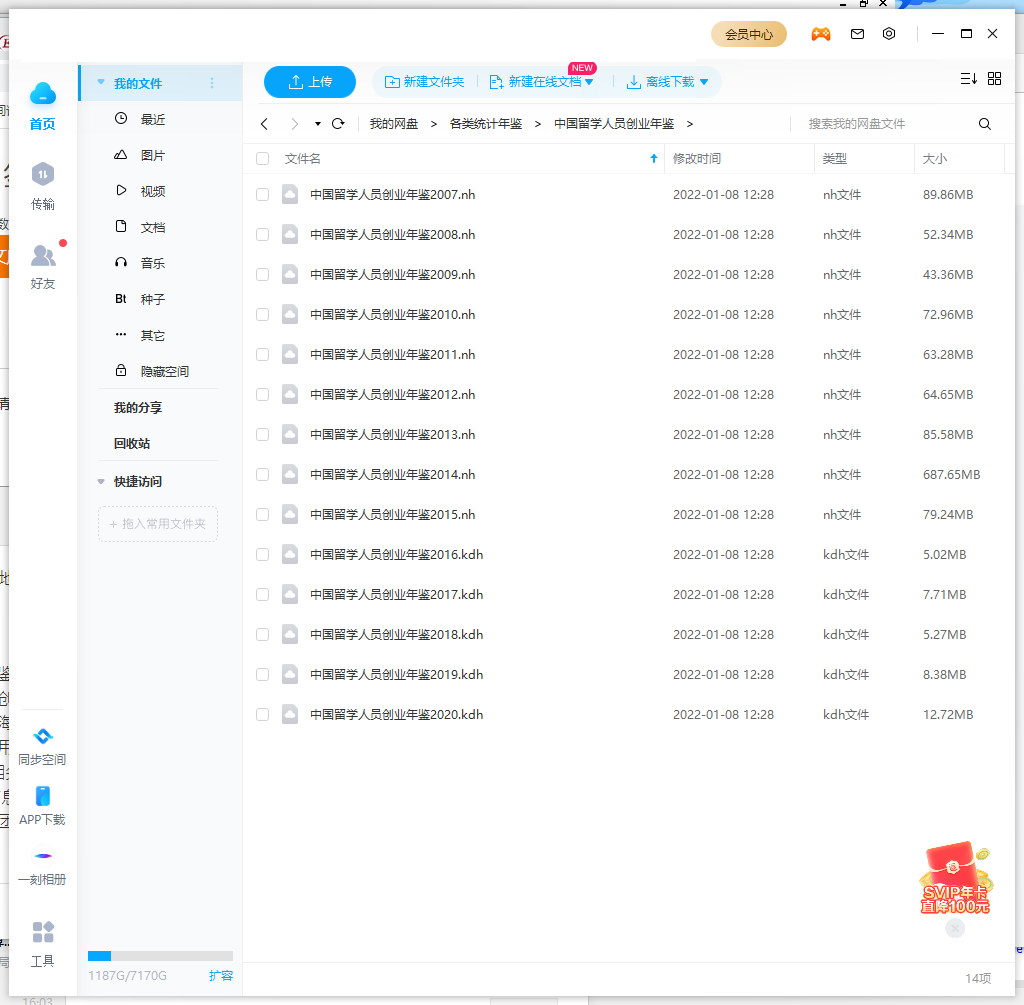Open 文档 documents category

click(153, 227)
